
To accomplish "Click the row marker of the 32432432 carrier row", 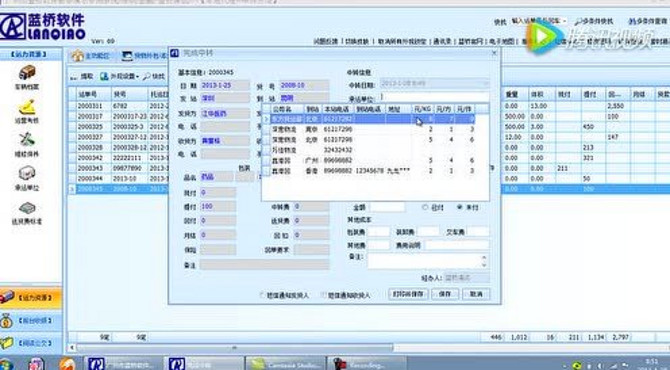I will (266, 150).
